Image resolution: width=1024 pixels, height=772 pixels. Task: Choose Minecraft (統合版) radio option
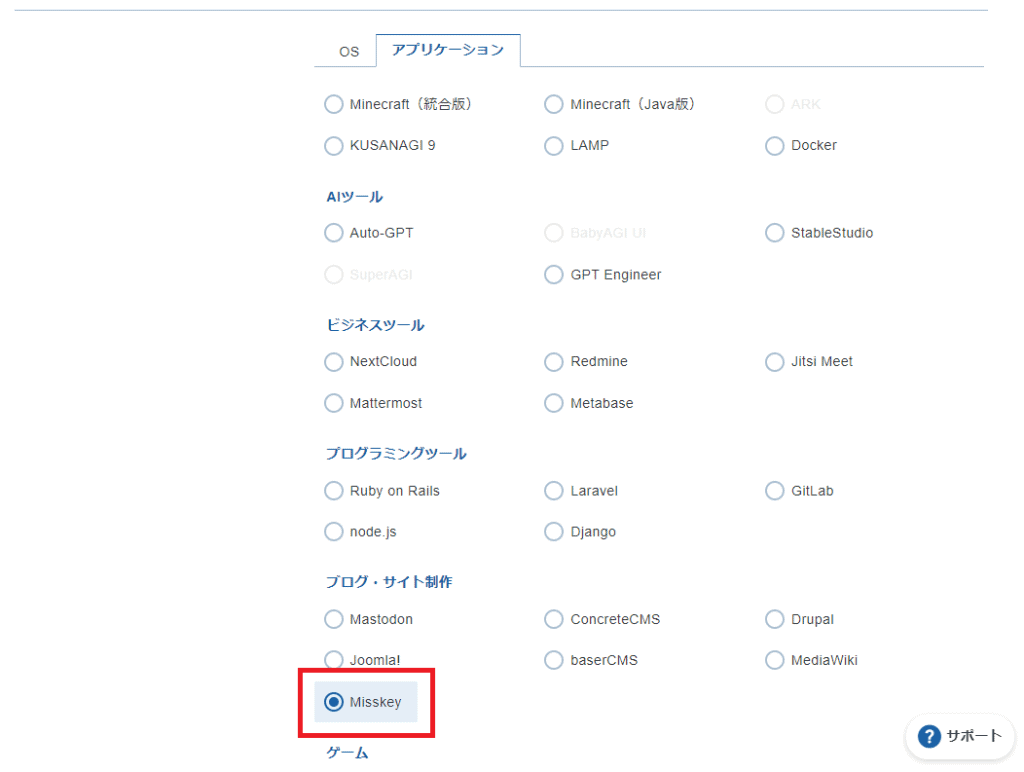coord(334,105)
